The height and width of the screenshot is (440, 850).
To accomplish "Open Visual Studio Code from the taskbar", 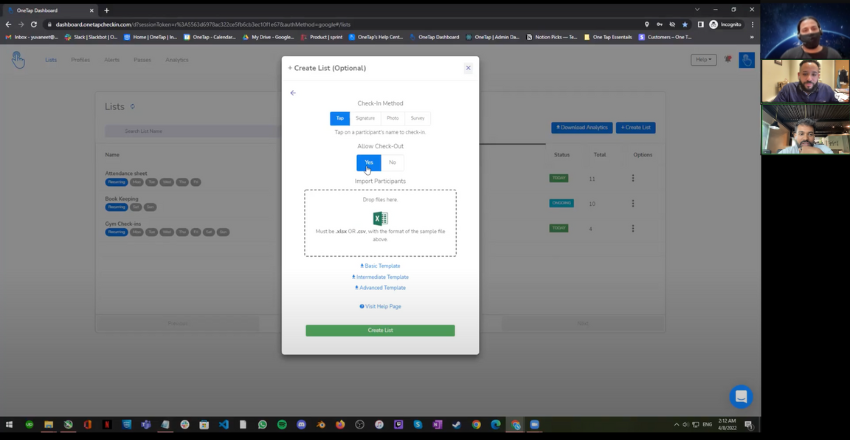I will click(223, 424).
